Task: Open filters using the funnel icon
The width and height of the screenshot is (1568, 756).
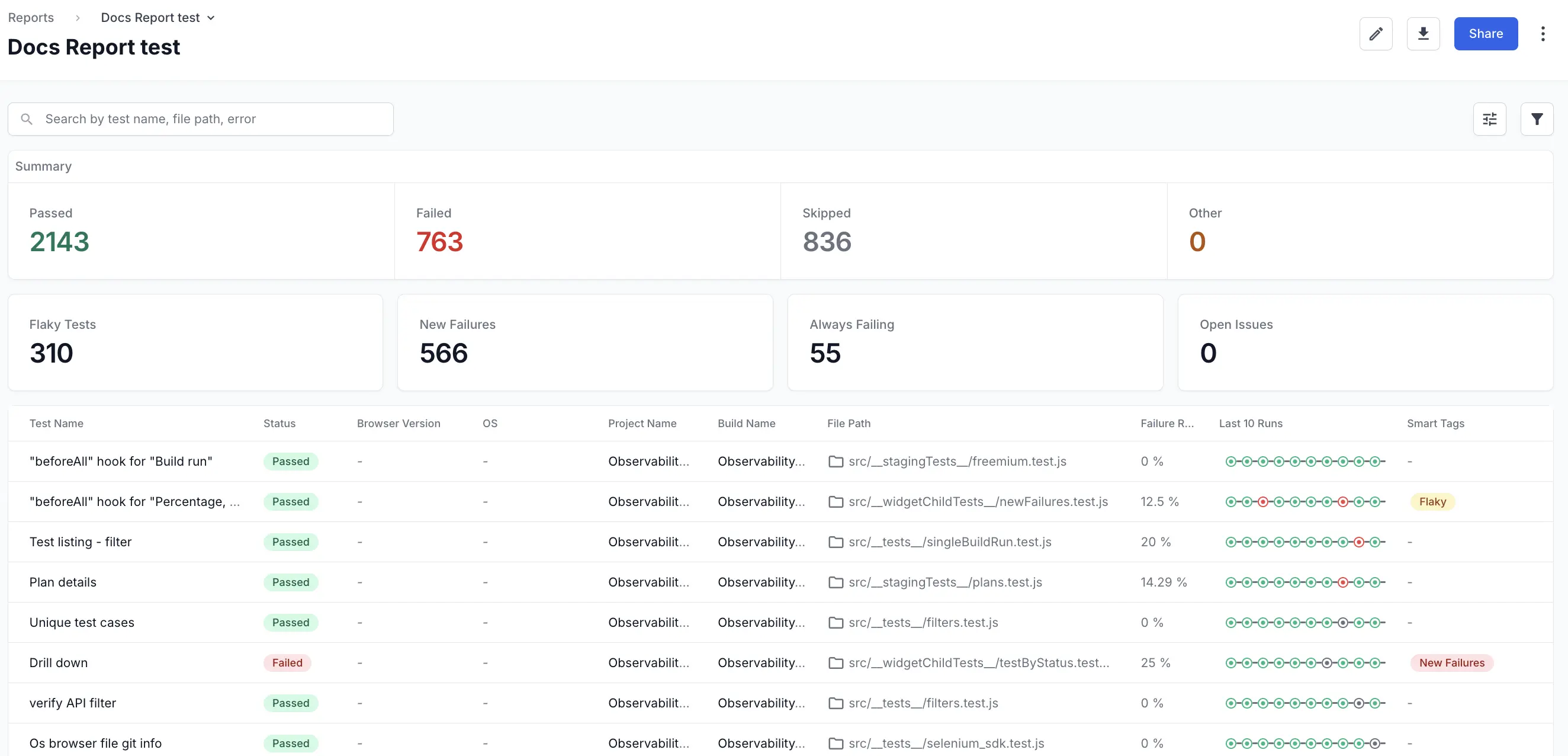Action: pyautogui.click(x=1537, y=118)
